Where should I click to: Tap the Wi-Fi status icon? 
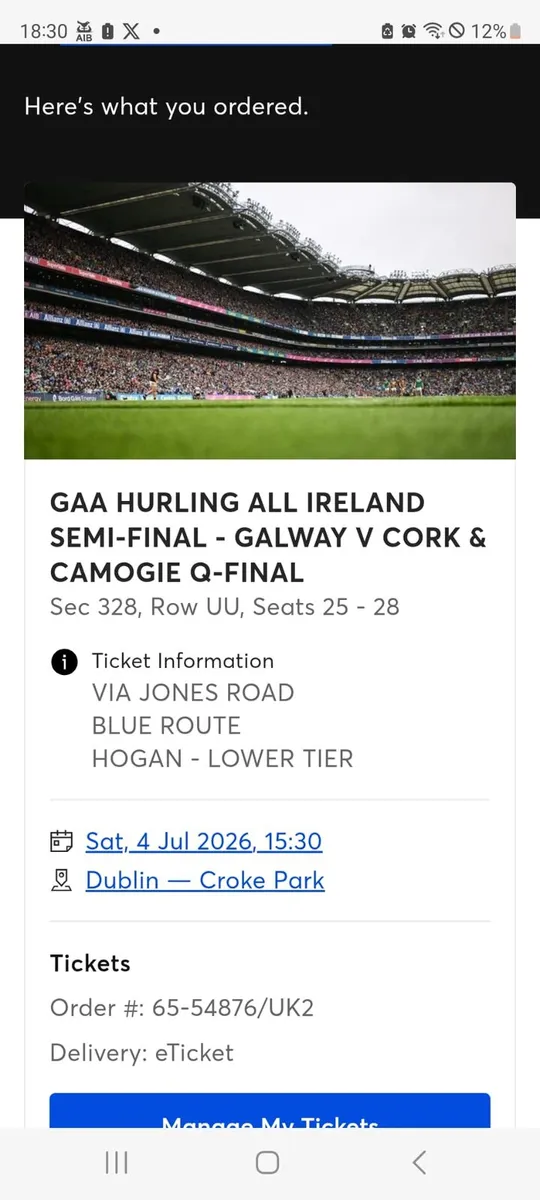pos(434,31)
